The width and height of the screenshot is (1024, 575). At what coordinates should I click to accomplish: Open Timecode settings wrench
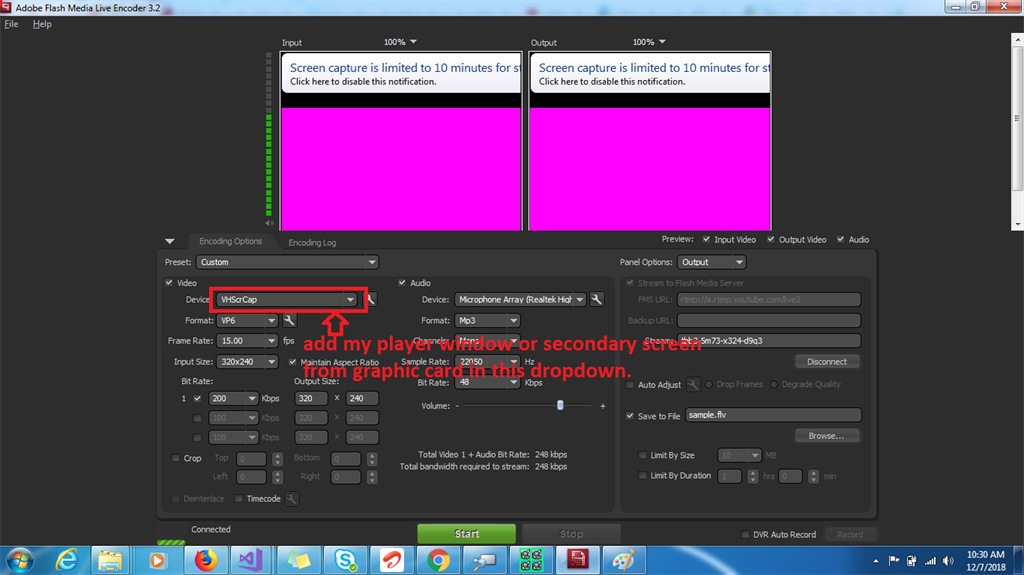tap(291, 499)
